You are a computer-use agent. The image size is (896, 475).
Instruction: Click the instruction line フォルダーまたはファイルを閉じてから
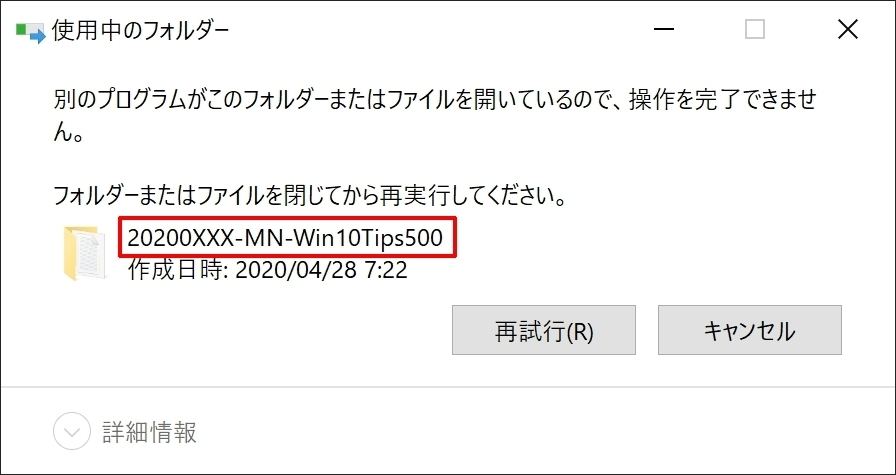point(310,197)
